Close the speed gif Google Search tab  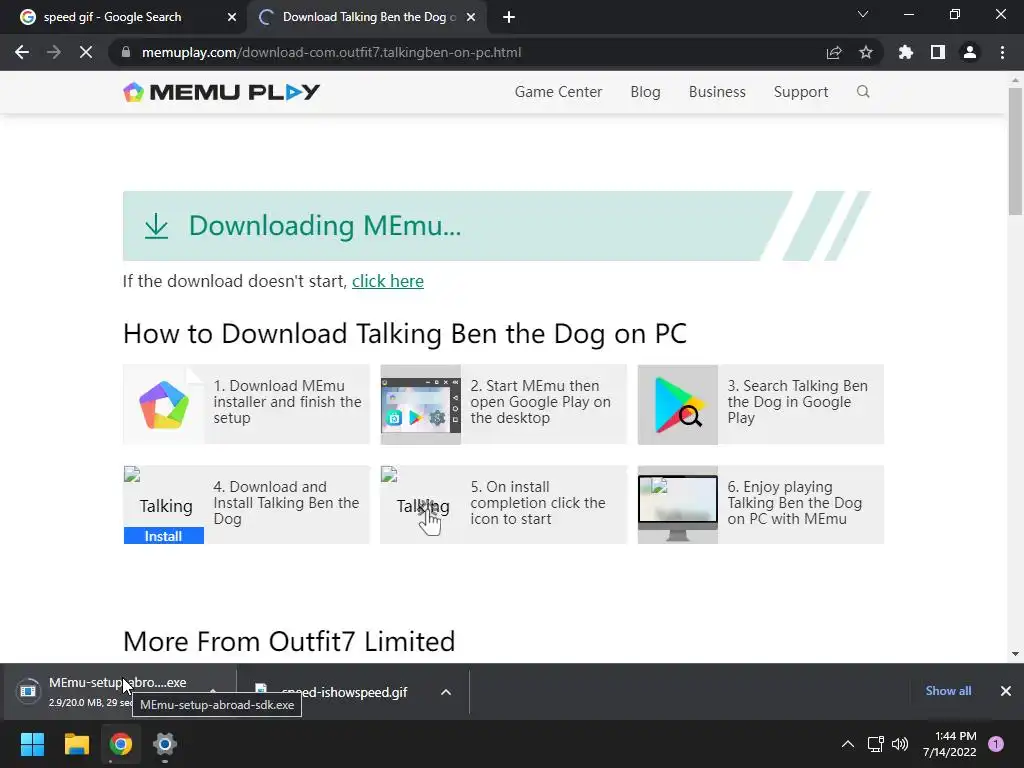pyautogui.click(x=232, y=17)
